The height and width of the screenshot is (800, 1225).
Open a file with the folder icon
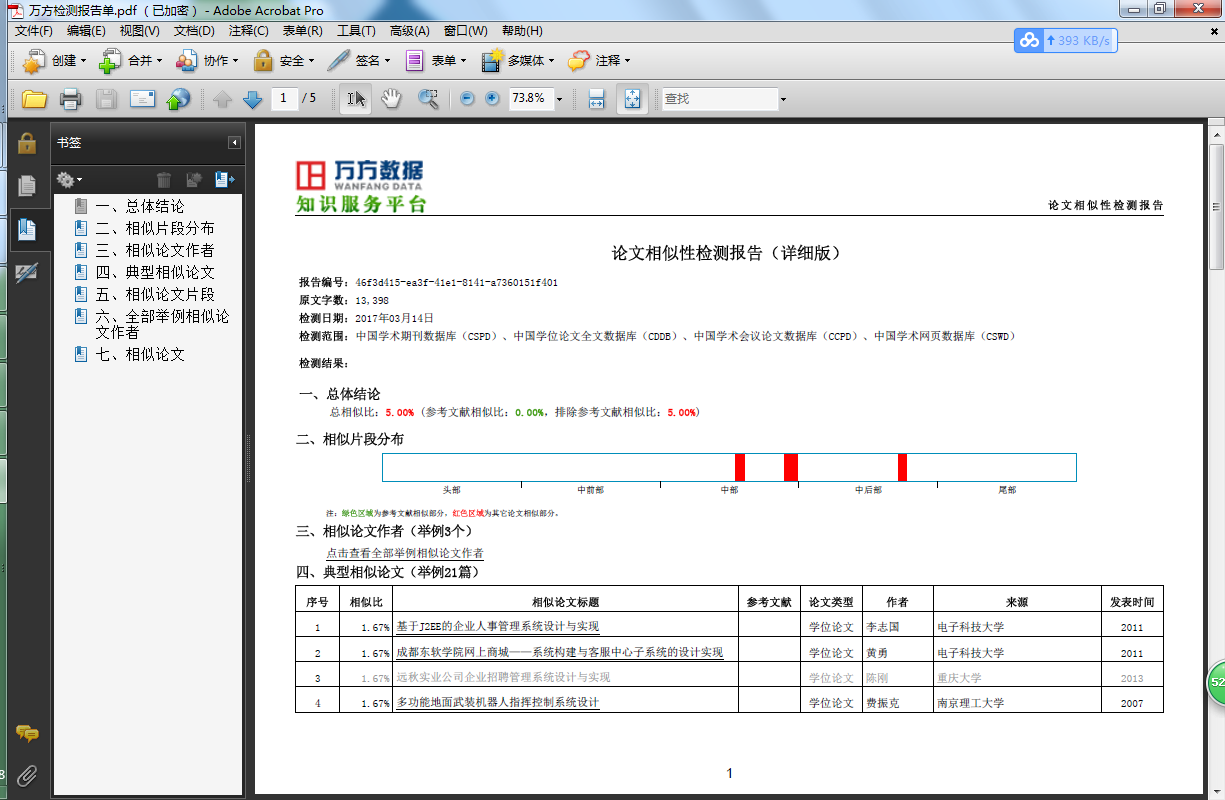click(35, 99)
